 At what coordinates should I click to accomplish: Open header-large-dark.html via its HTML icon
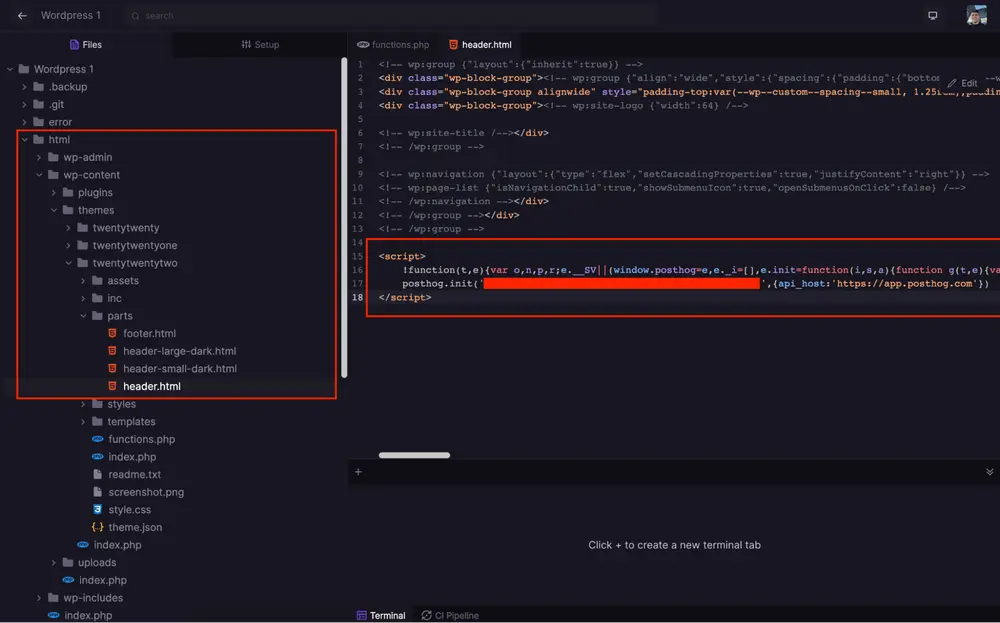click(x=112, y=351)
